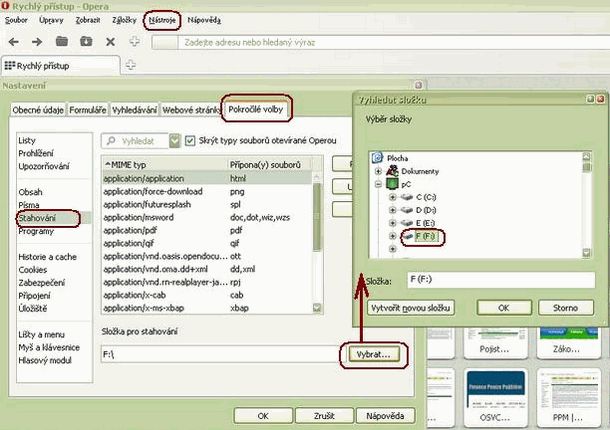The image size is (610, 430).
Task: Select the application/x-cab row
Action: pyautogui.click(x=207, y=295)
